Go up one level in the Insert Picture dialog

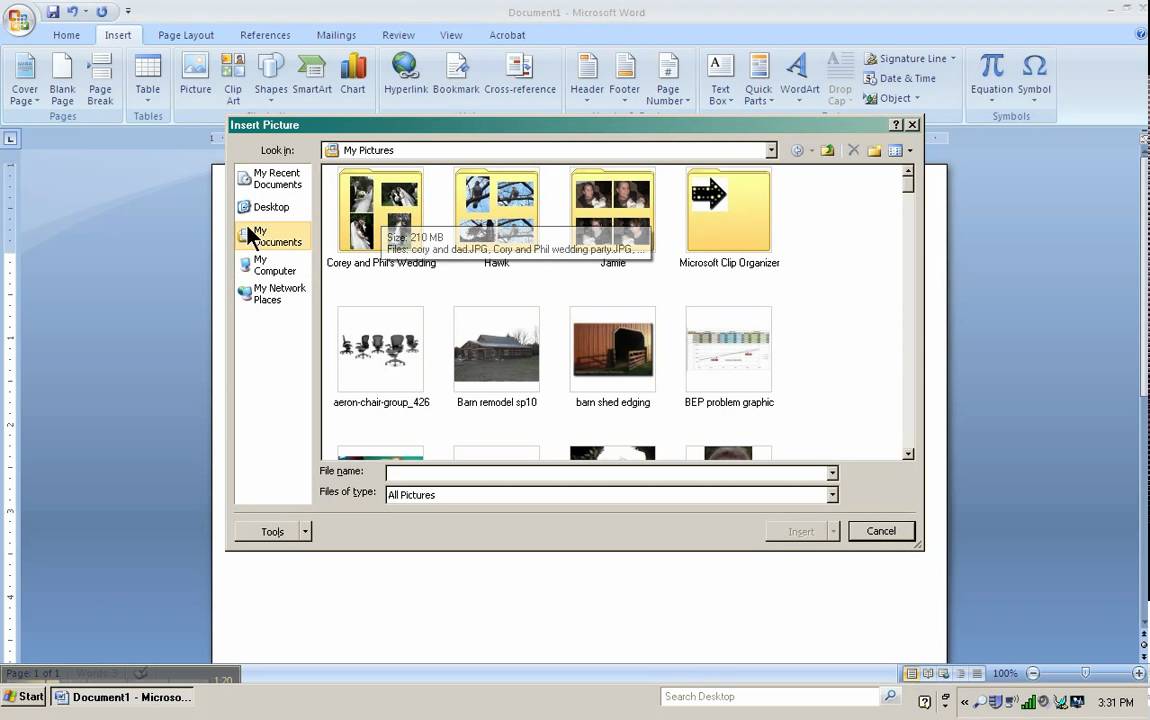click(x=827, y=150)
